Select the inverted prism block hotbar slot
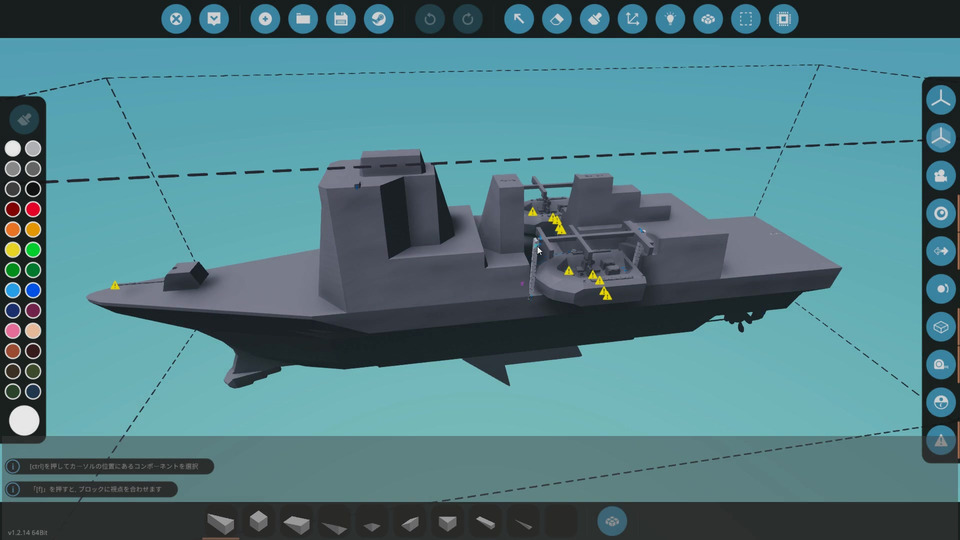960x540 pixels. pos(448,522)
